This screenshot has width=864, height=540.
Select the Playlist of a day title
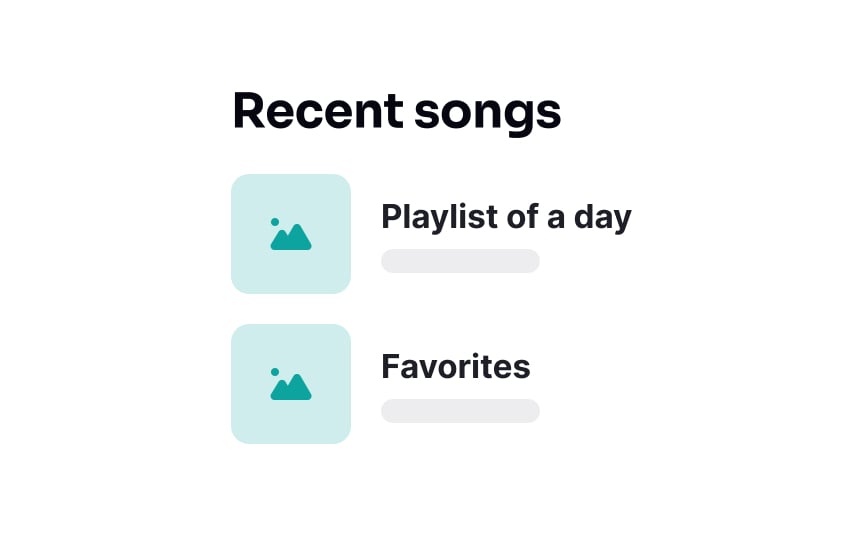click(506, 217)
